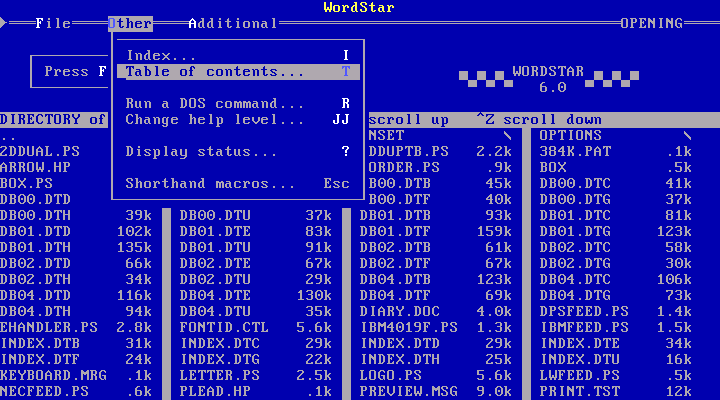Open the OPTIONS\ subdirectory
720x400 pixels.
click(615, 135)
